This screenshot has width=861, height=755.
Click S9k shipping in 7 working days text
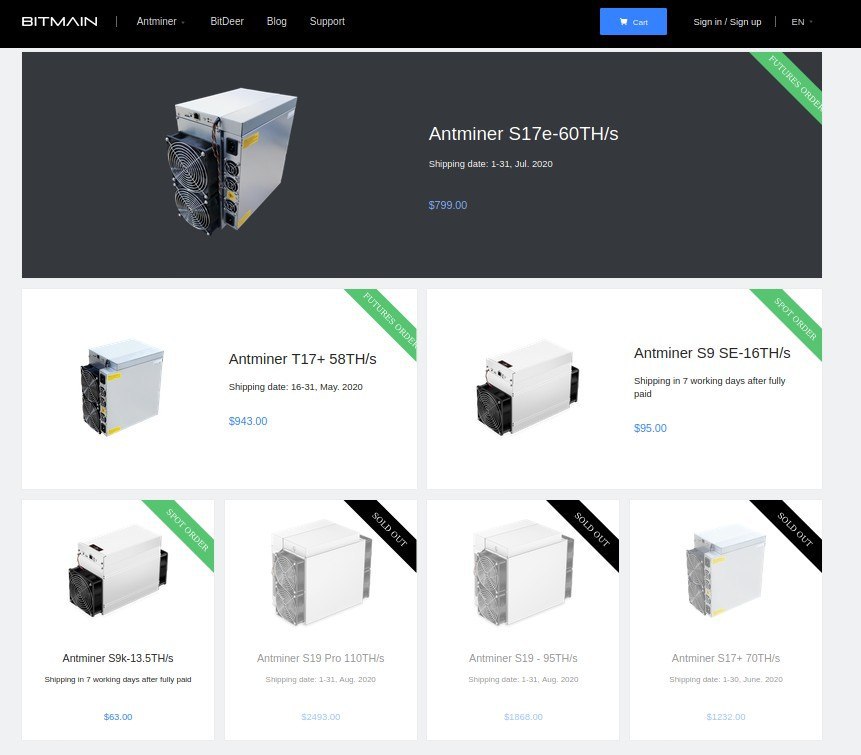[118, 680]
